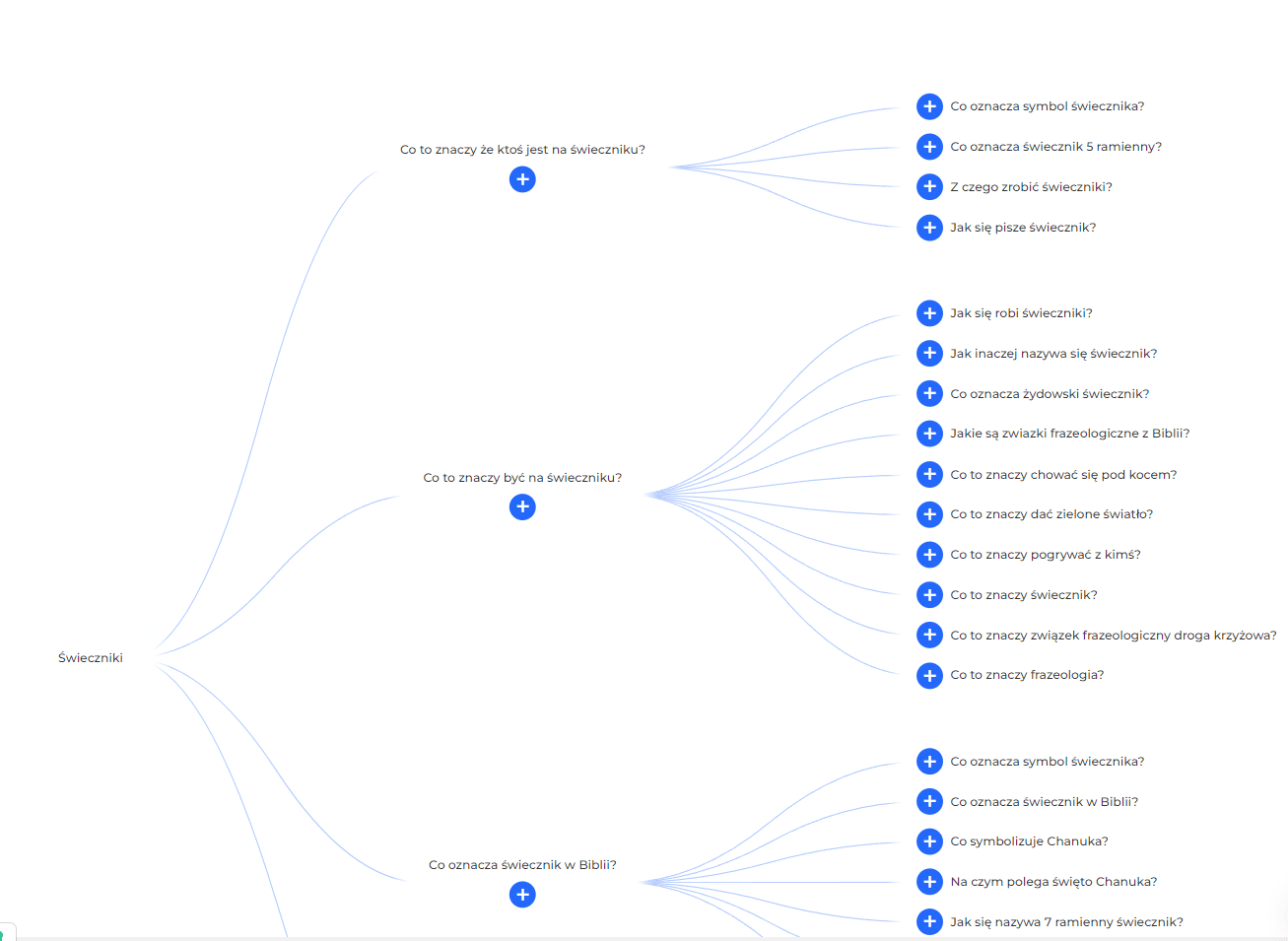This screenshot has height=941, width=1288.
Task: Expand the plus under 'Co to znaczy być na świeczniku?'
Action: [x=522, y=506]
